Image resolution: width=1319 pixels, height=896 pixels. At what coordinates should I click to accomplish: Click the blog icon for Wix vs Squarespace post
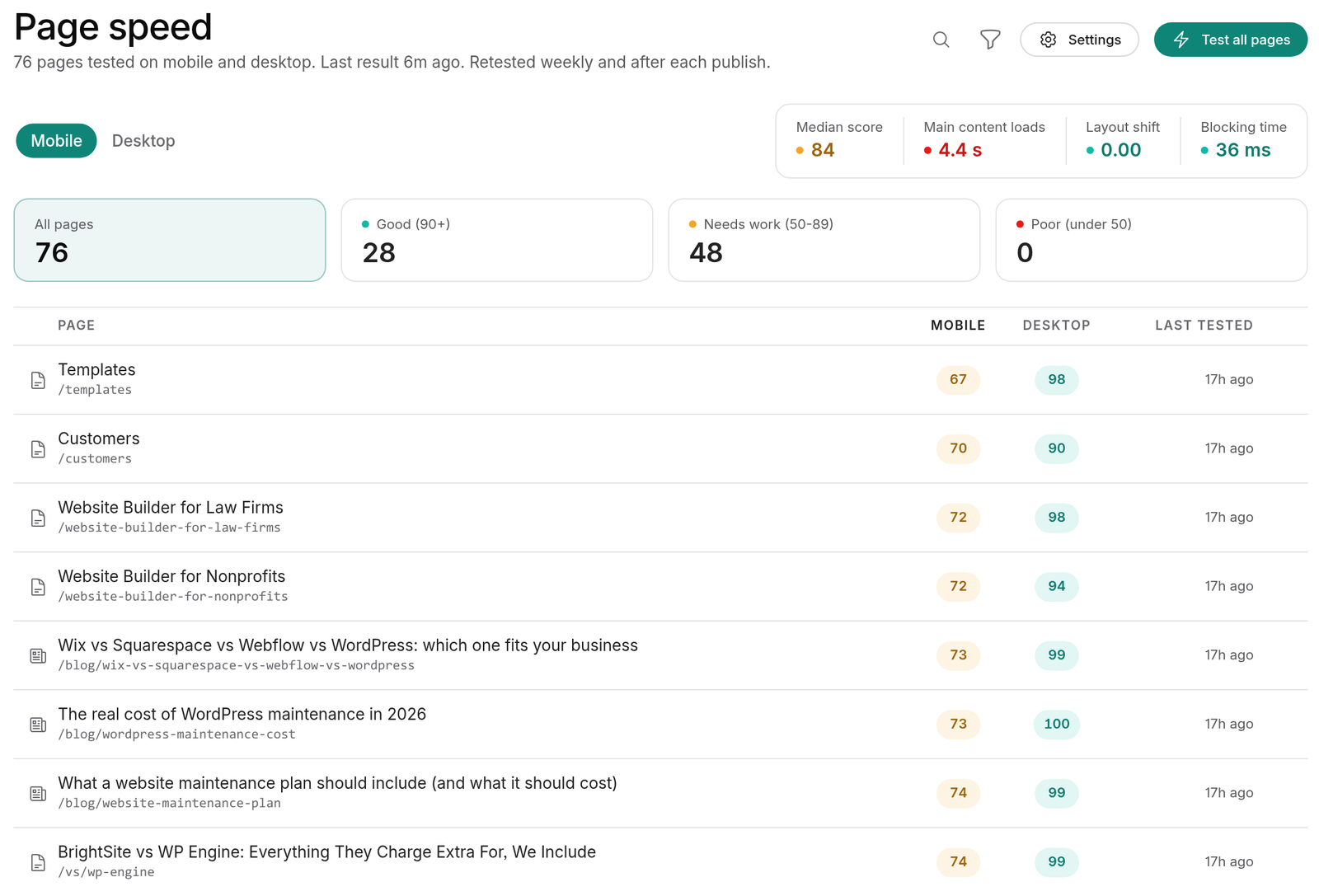tap(38, 655)
